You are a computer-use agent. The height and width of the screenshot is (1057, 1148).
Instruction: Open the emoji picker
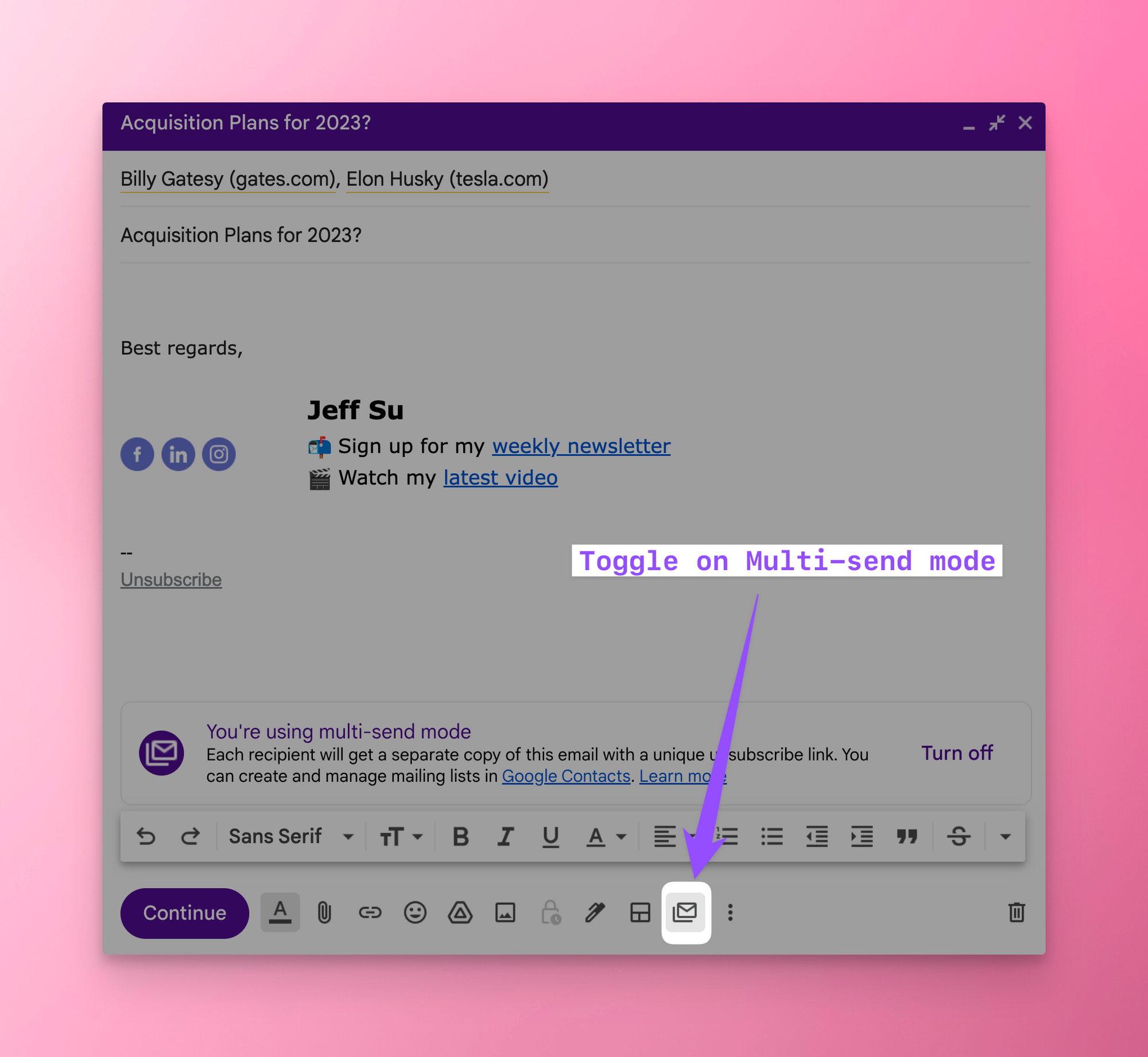(x=414, y=912)
